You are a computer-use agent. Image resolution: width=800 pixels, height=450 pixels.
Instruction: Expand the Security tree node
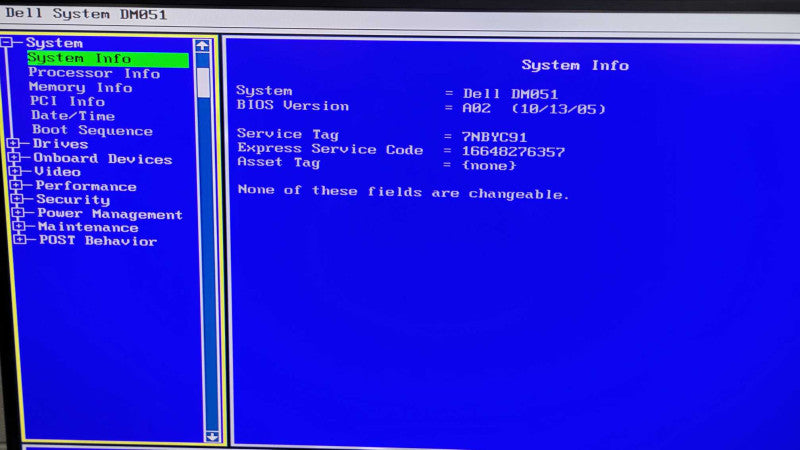pos(17,198)
